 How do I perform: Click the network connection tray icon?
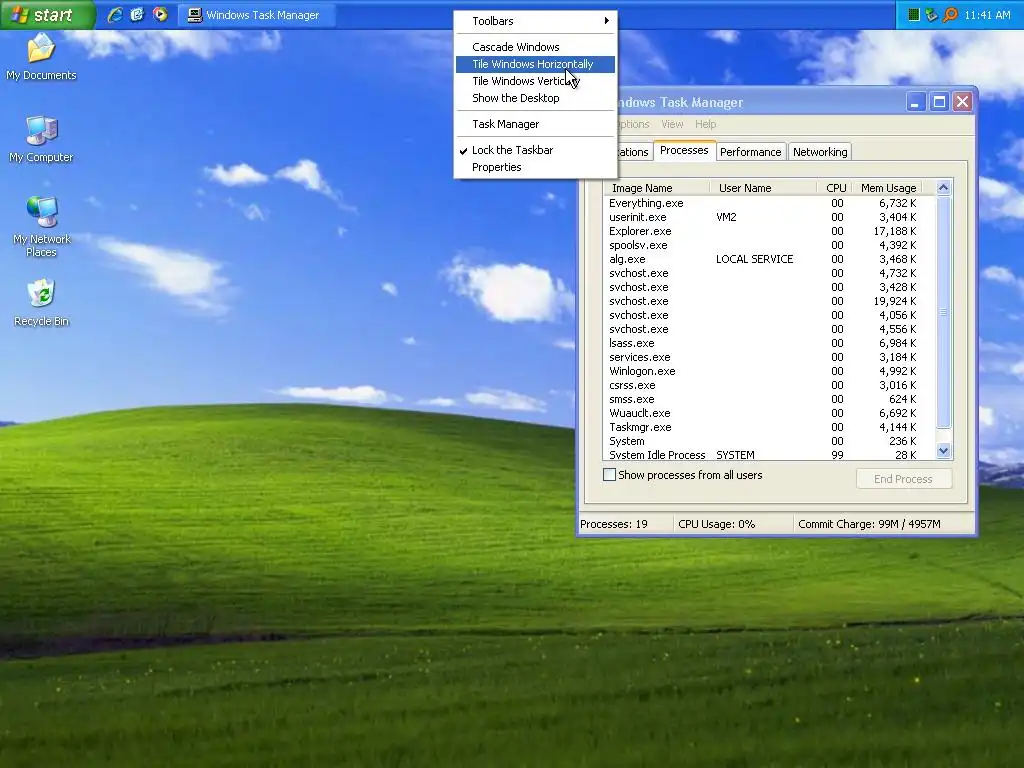932,14
